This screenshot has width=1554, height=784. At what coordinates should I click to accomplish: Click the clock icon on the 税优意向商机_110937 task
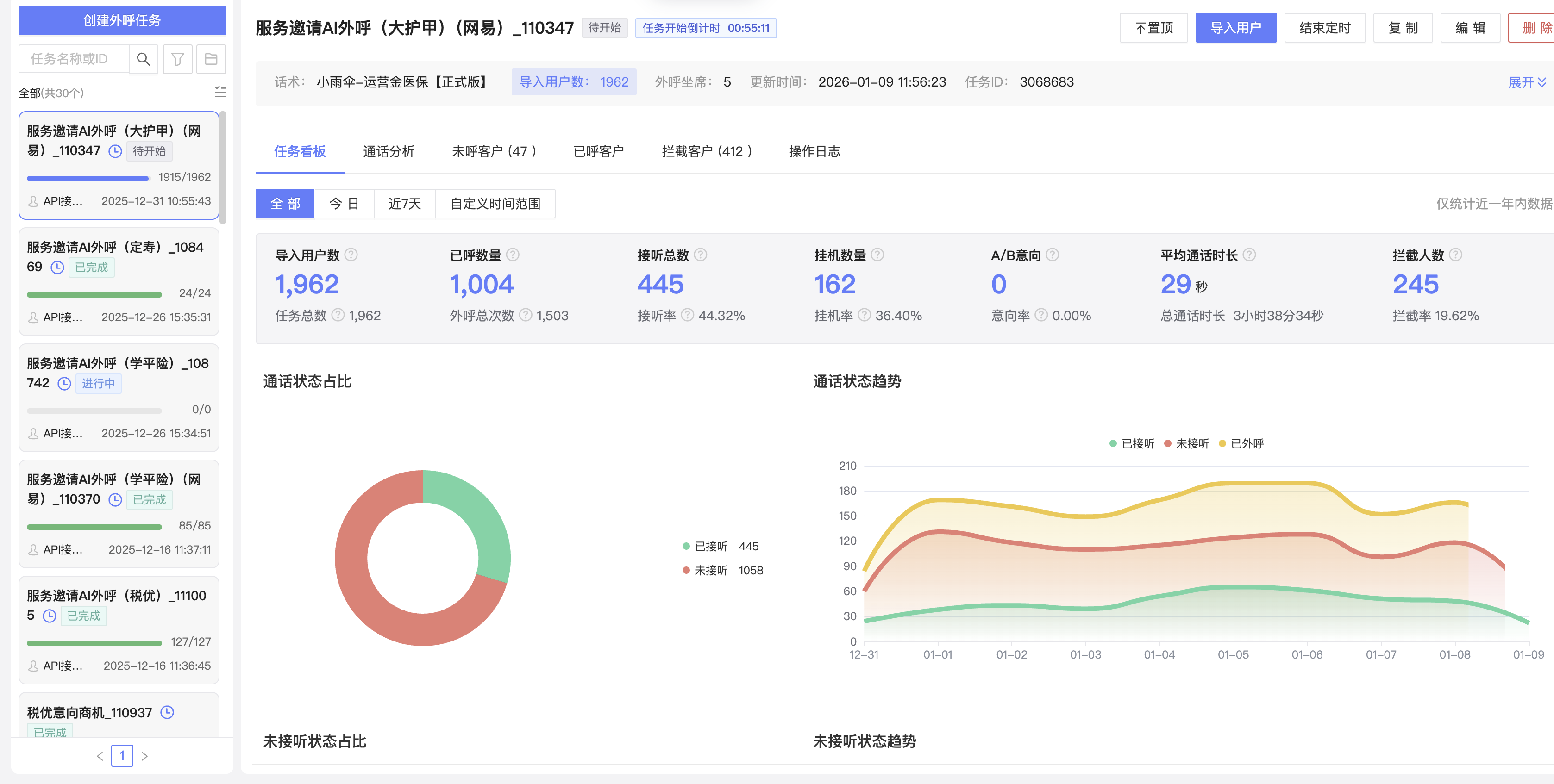pos(167,712)
